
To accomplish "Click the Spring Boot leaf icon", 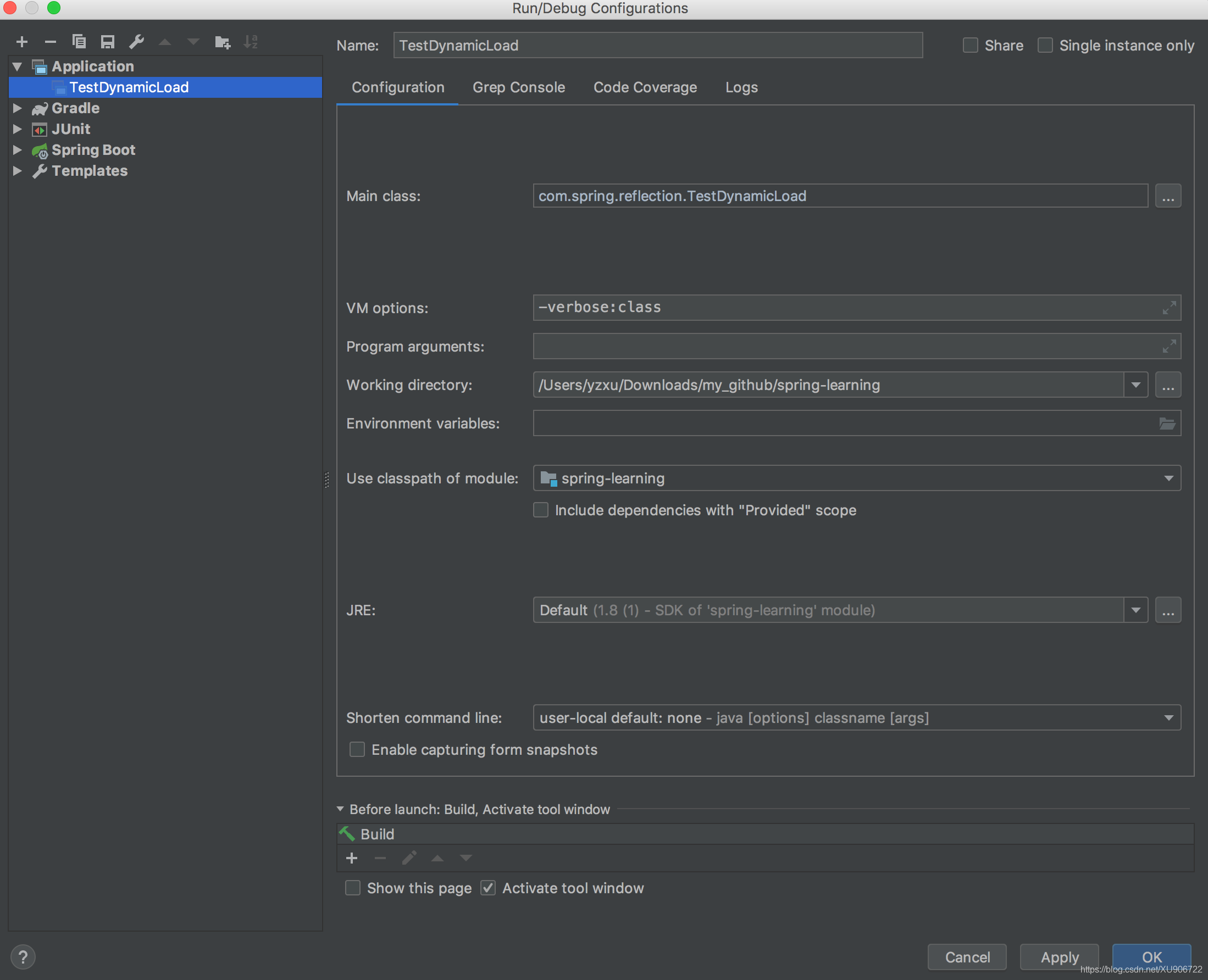I will point(40,150).
